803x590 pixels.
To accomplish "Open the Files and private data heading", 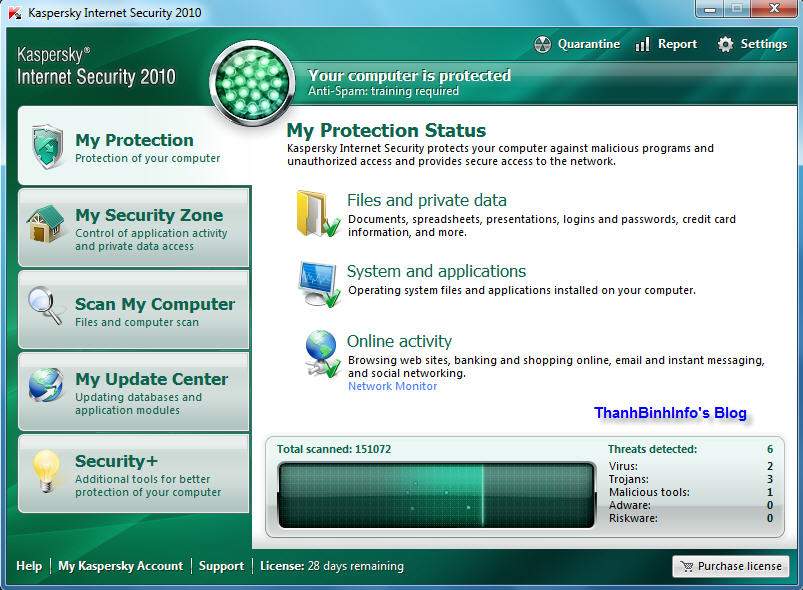I will [427, 200].
